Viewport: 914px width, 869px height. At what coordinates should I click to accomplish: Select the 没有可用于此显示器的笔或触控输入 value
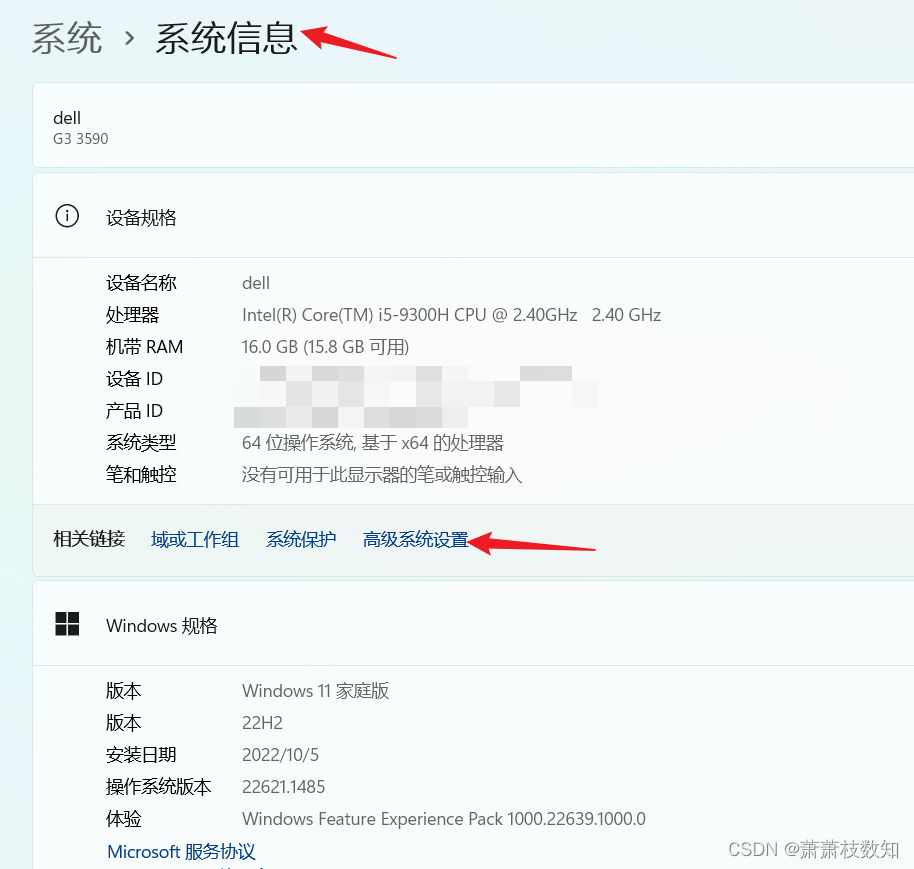382,474
